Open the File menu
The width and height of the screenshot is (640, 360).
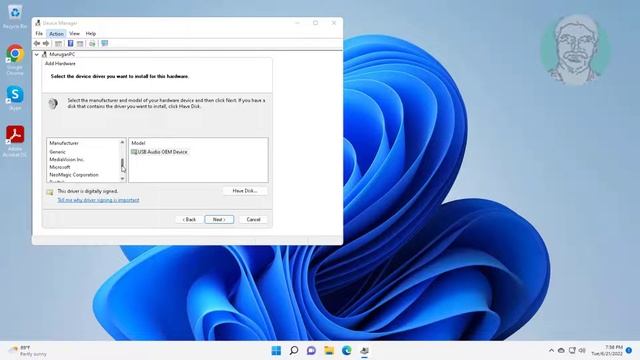(x=39, y=33)
